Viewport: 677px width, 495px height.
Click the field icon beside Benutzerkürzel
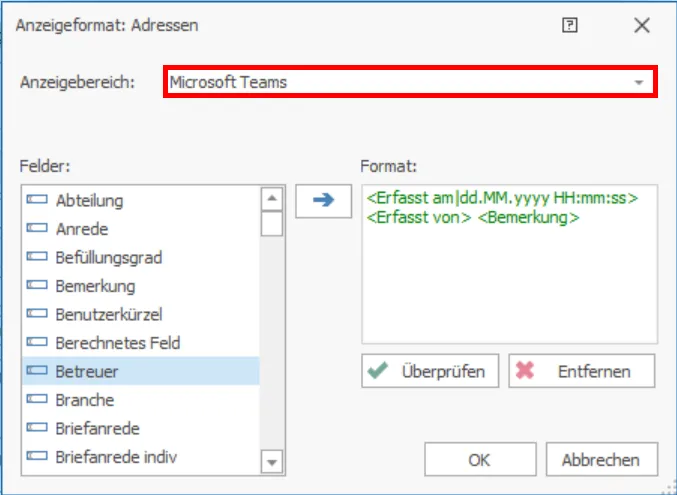[37, 314]
